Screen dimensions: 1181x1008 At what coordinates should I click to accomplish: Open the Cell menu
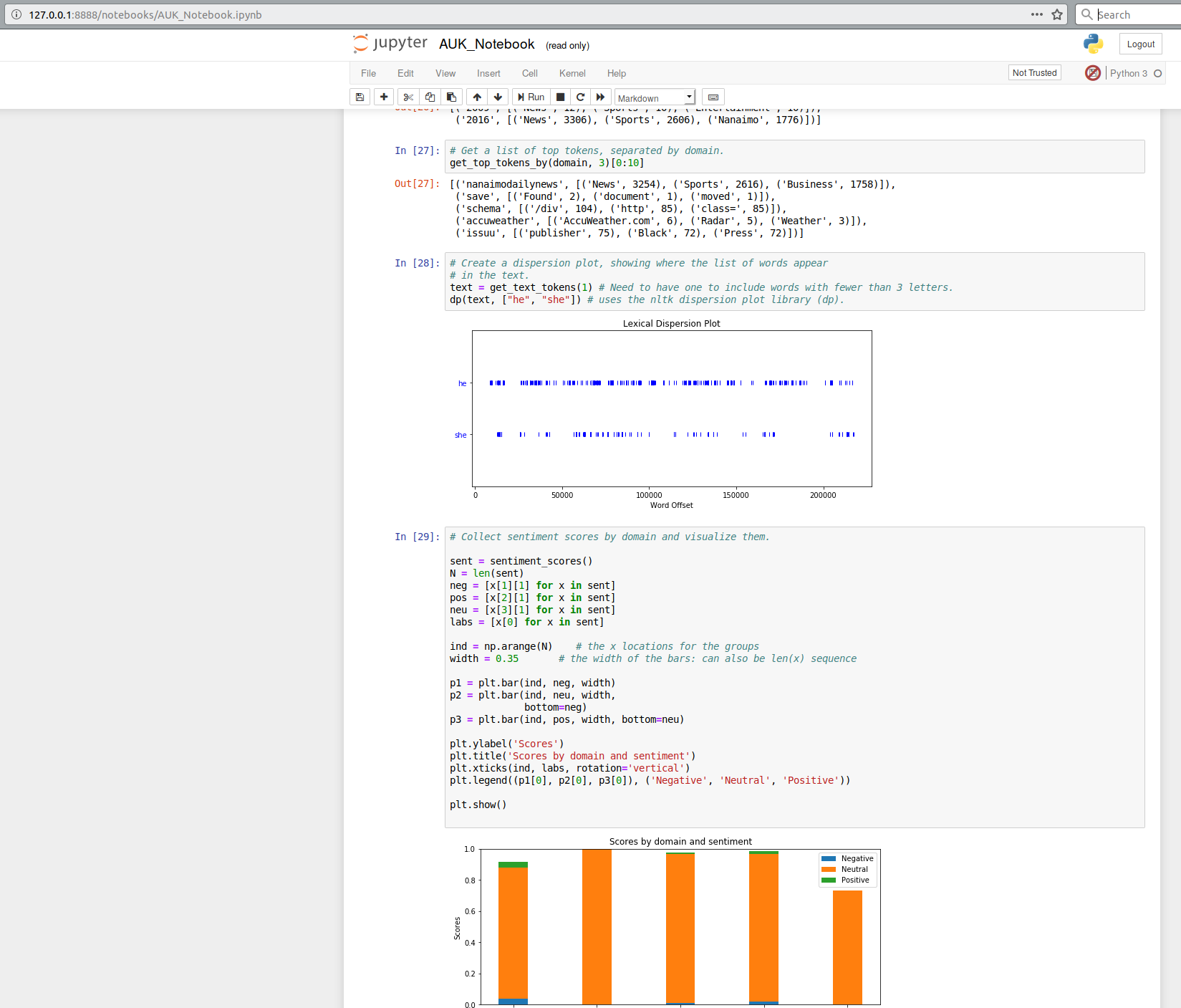tap(530, 73)
